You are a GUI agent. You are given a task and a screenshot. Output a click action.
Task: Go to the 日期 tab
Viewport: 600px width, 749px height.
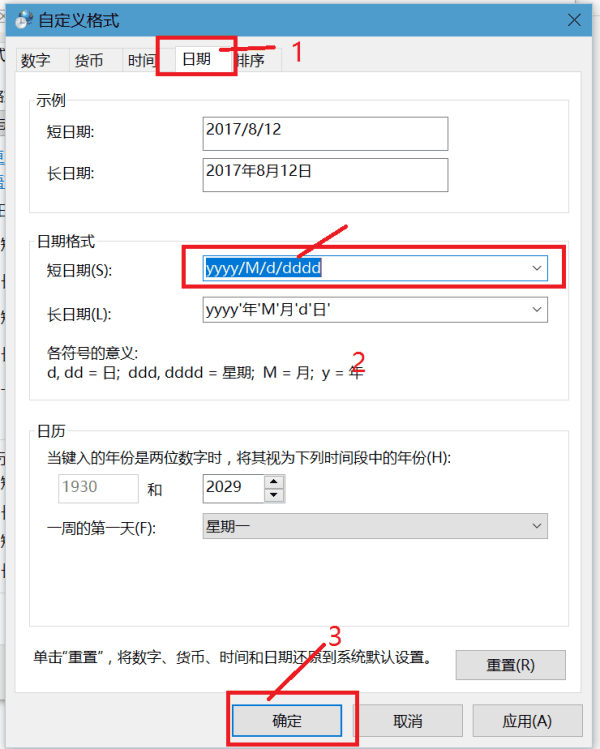point(196,60)
